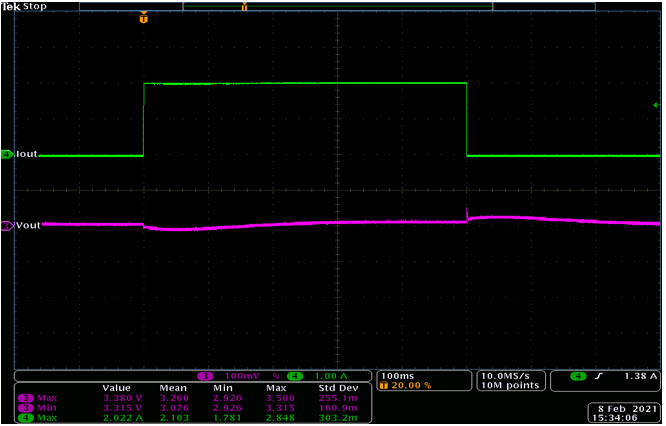
Task: Click the expansion point marker in overview bar
Action: pyautogui.click(x=244, y=6)
